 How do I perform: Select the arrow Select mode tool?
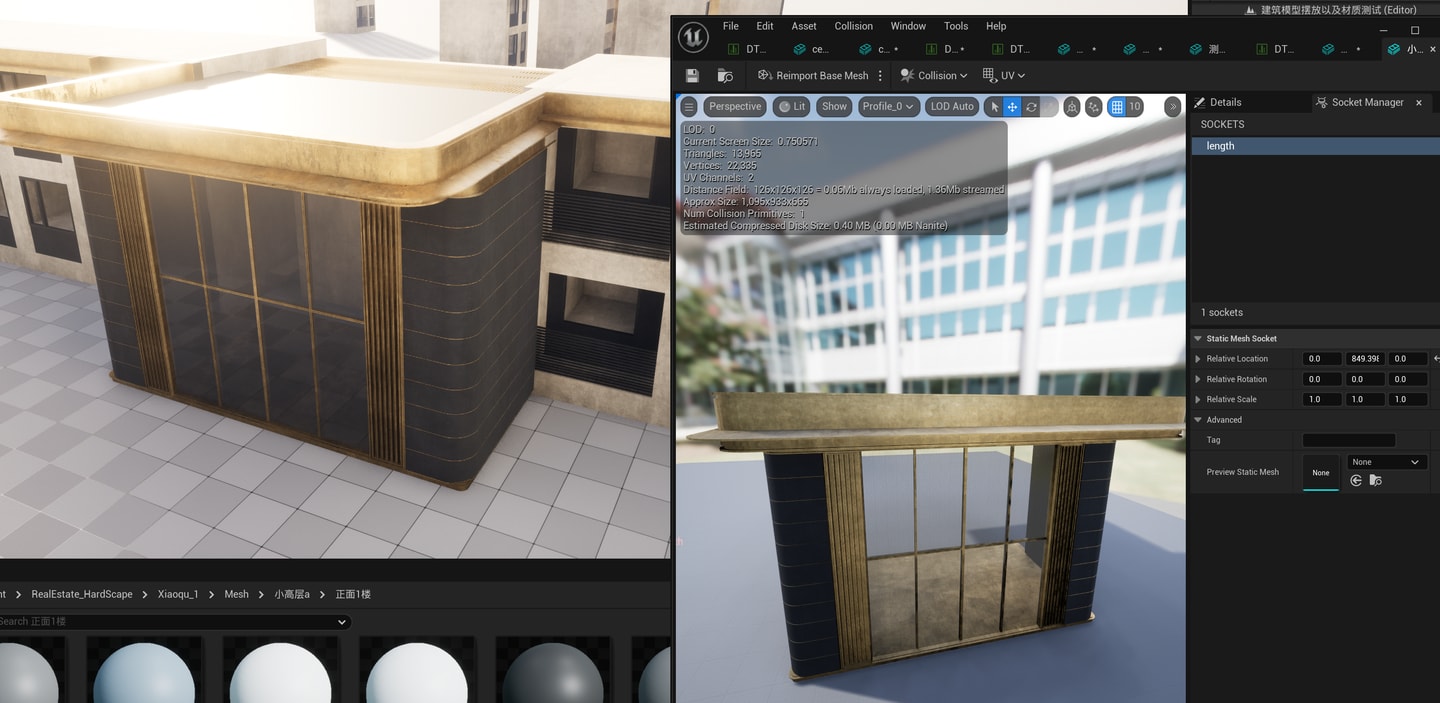tap(994, 106)
